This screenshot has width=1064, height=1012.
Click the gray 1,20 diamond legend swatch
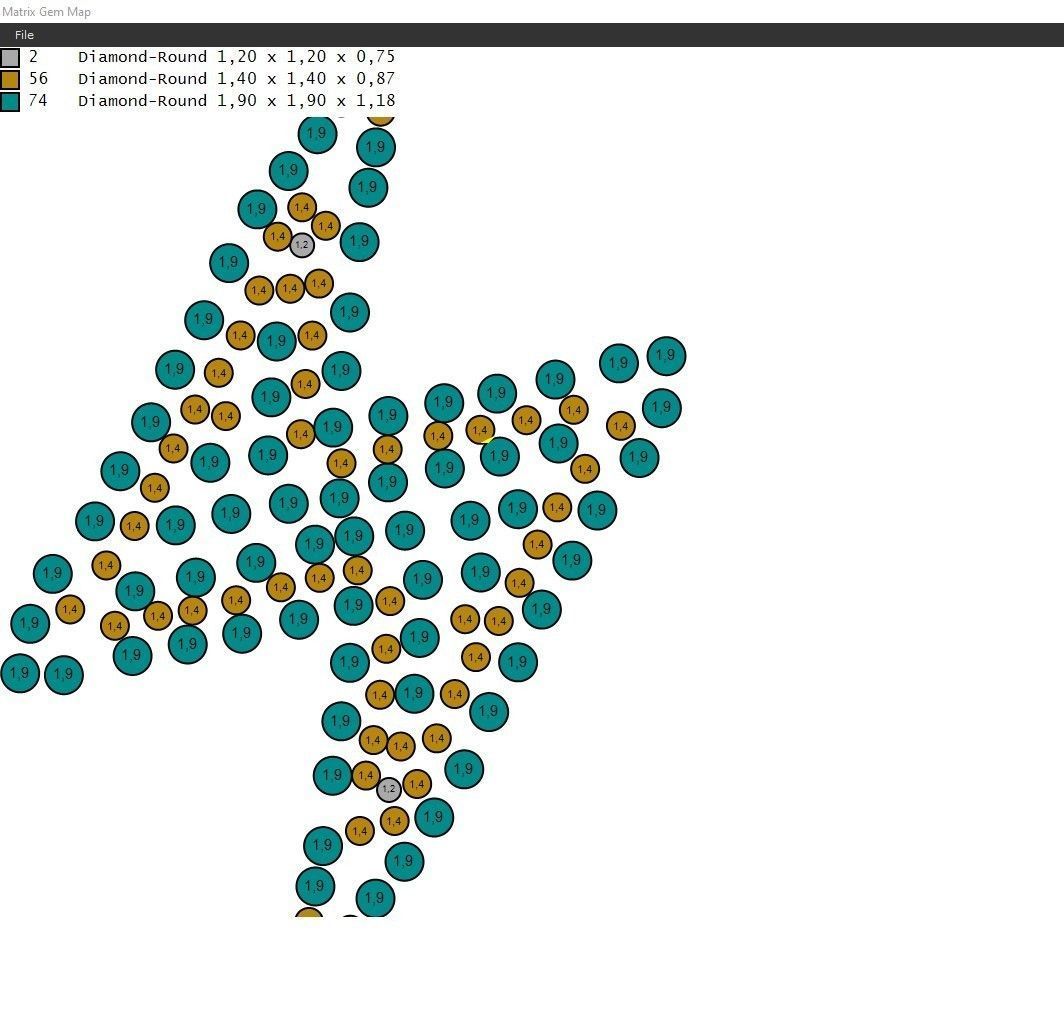coord(10,57)
